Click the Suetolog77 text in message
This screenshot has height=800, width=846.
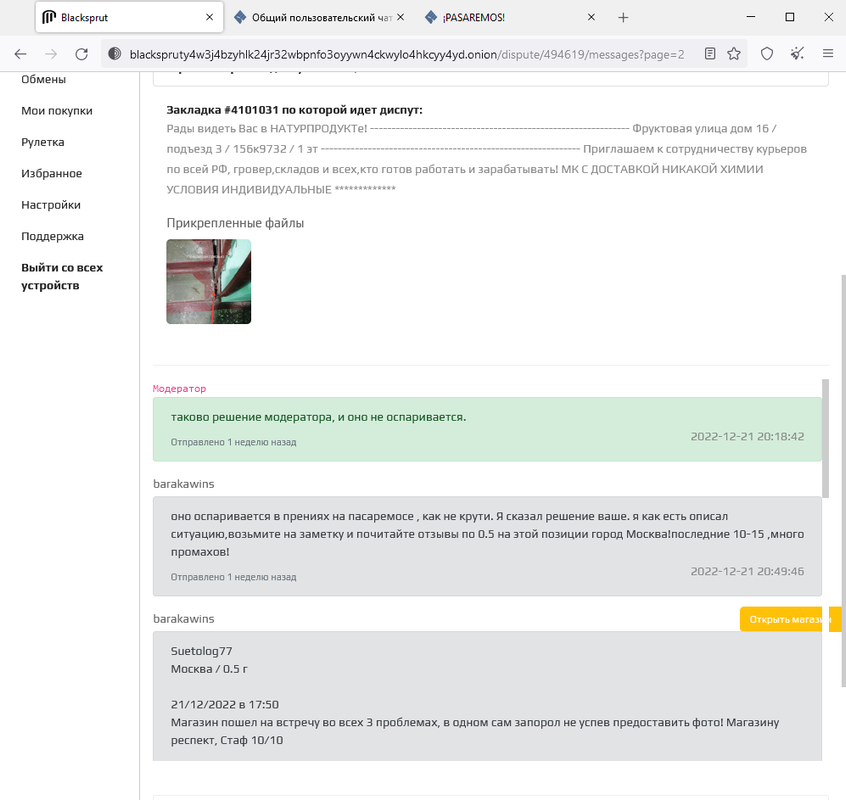[201, 651]
